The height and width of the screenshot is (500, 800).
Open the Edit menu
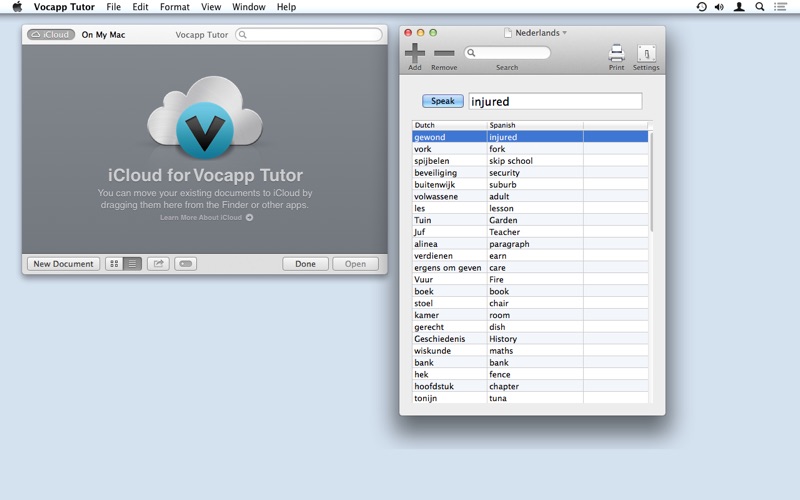coord(140,7)
